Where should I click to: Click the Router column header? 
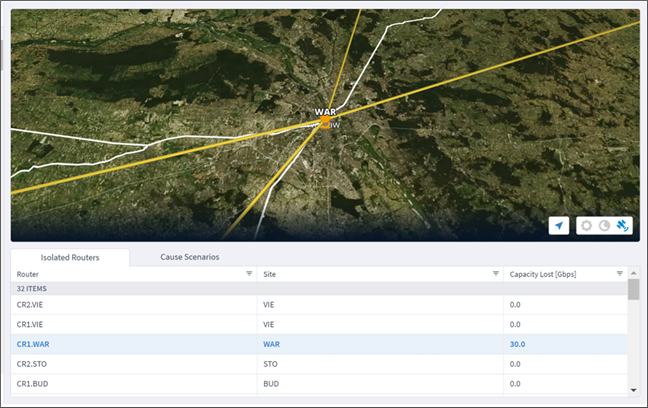coord(28,274)
